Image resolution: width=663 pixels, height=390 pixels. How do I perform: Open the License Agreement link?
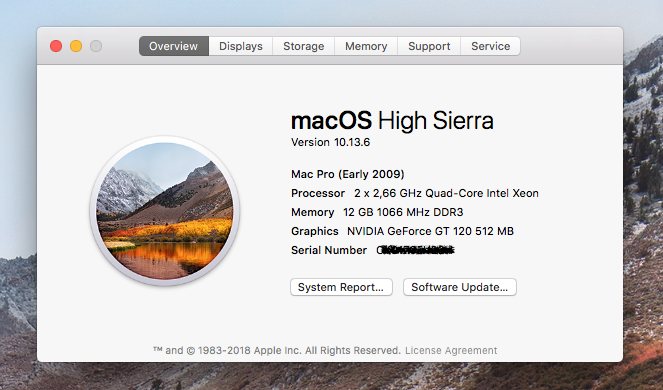[451, 351]
